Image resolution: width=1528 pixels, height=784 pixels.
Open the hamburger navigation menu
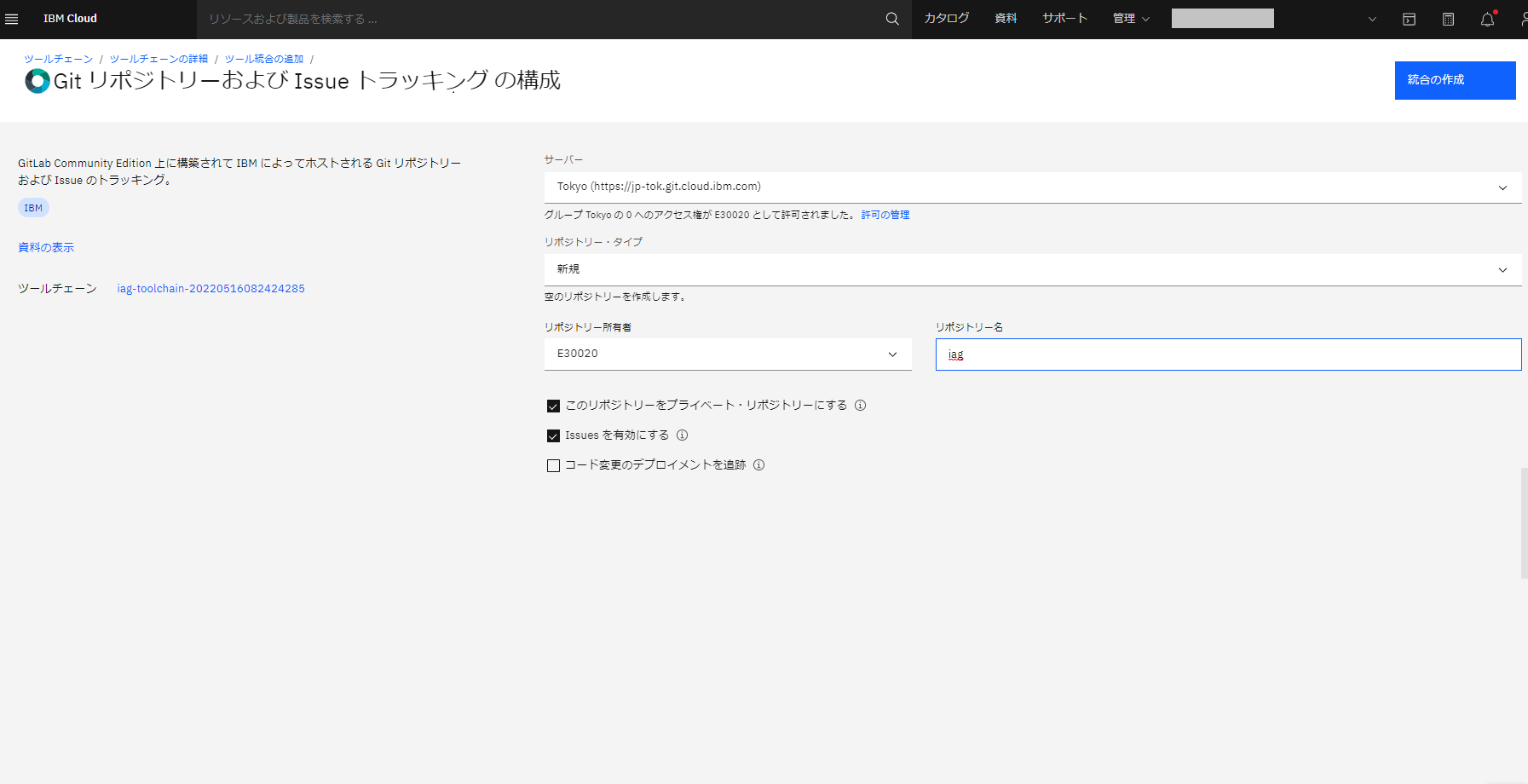(x=12, y=19)
